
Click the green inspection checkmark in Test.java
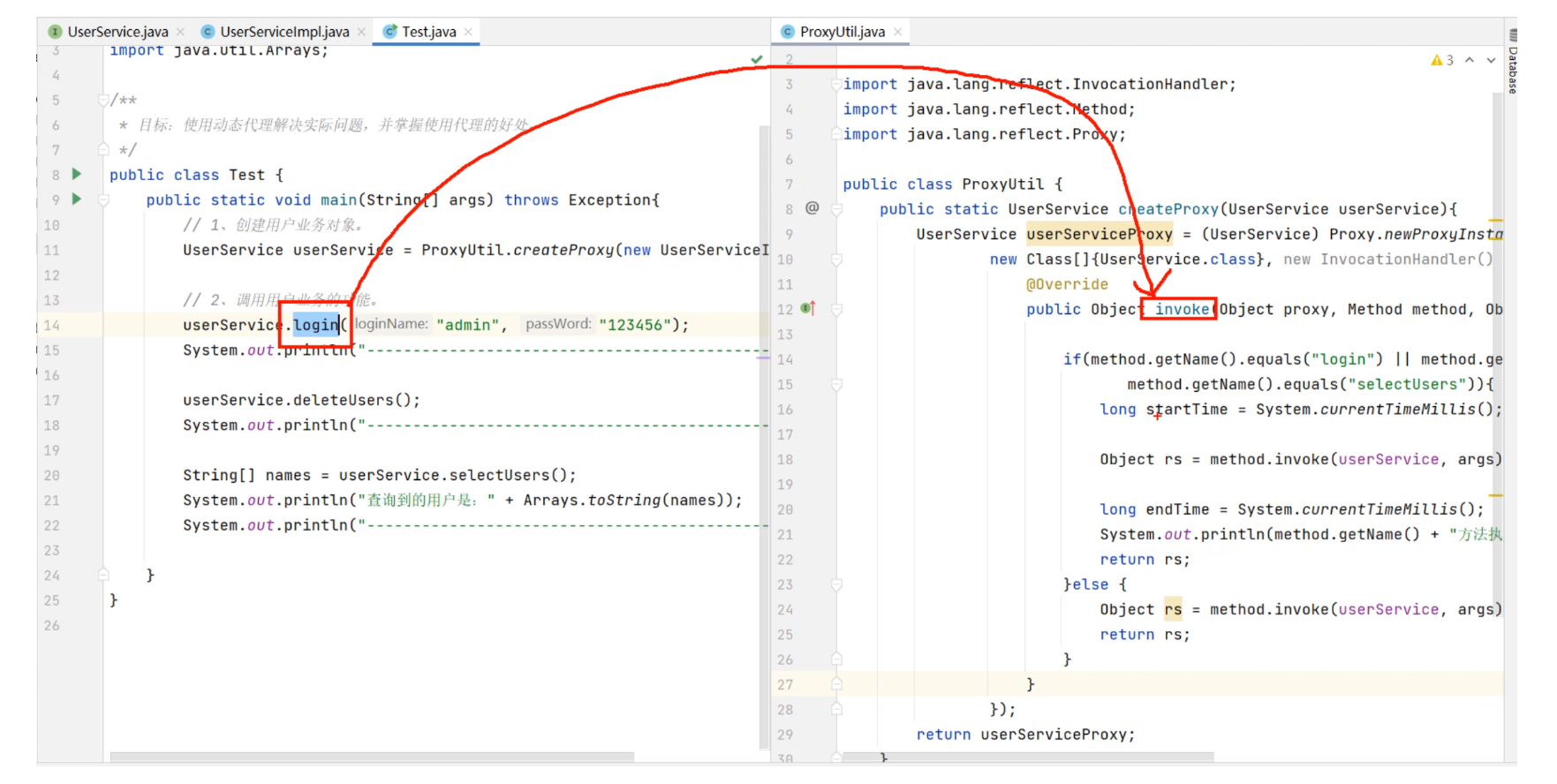click(757, 59)
